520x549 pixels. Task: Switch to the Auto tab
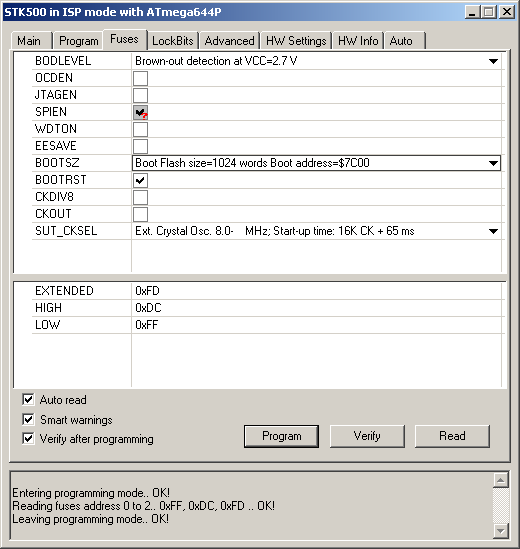(x=405, y=41)
